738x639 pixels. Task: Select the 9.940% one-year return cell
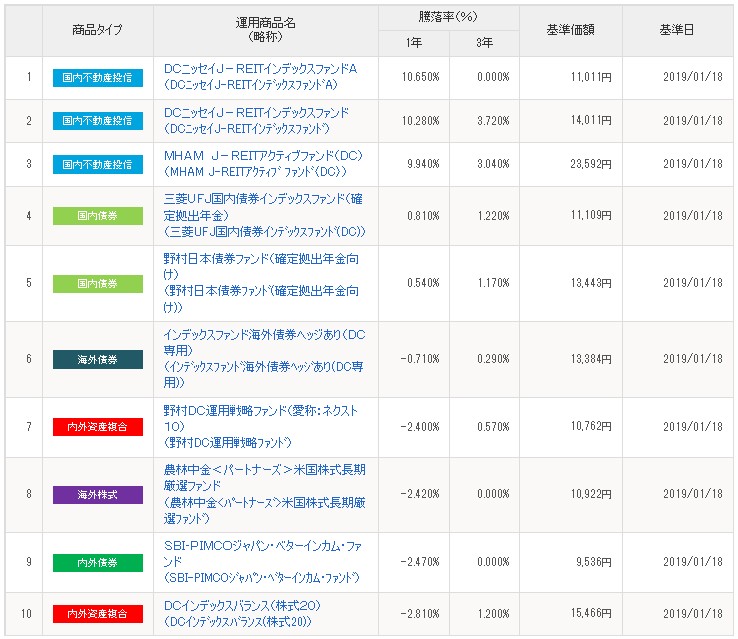tap(414, 164)
